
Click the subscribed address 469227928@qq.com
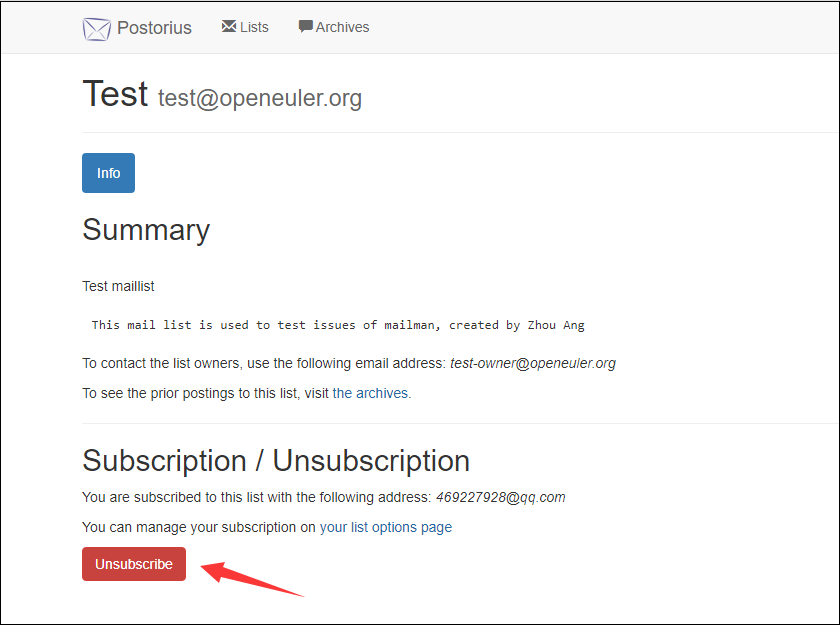[500, 497]
